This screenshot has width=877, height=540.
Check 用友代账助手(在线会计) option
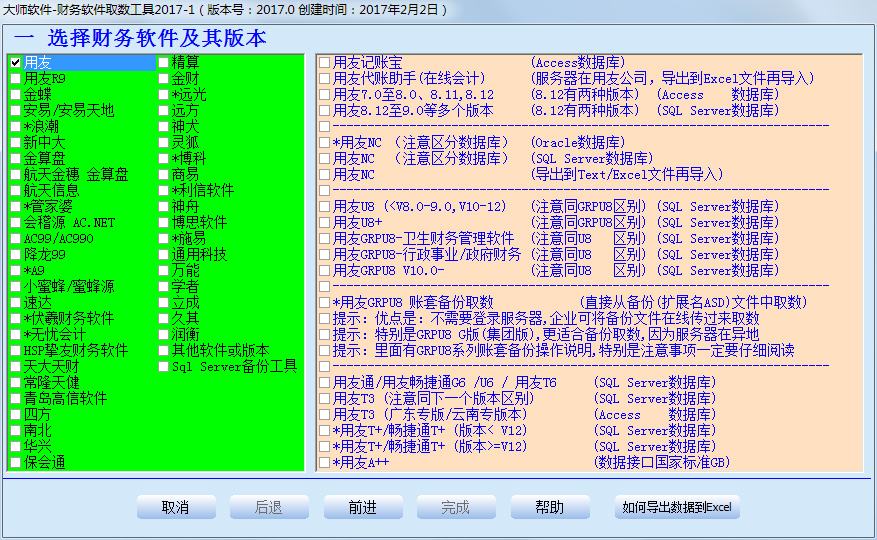(324, 79)
